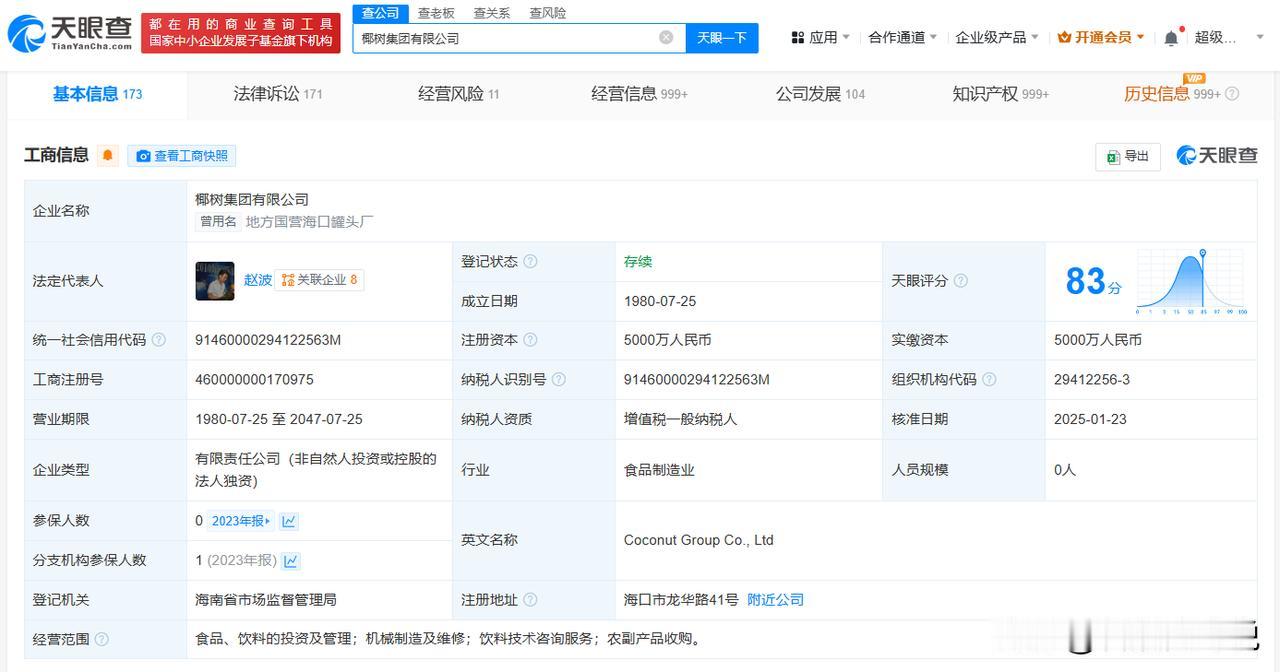Viewport: 1280px width, 672px height.
Task: Click the help icon beside 纳税人识别号
Action: (558, 379)
